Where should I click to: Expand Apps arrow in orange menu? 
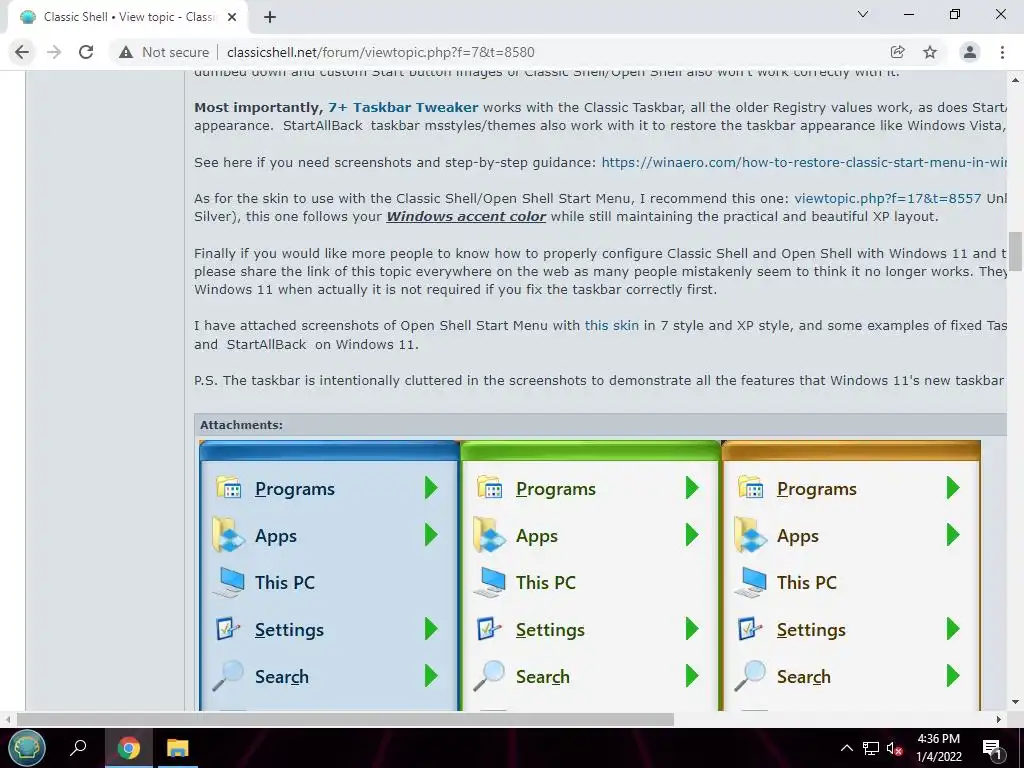click(x=953, y=535)
